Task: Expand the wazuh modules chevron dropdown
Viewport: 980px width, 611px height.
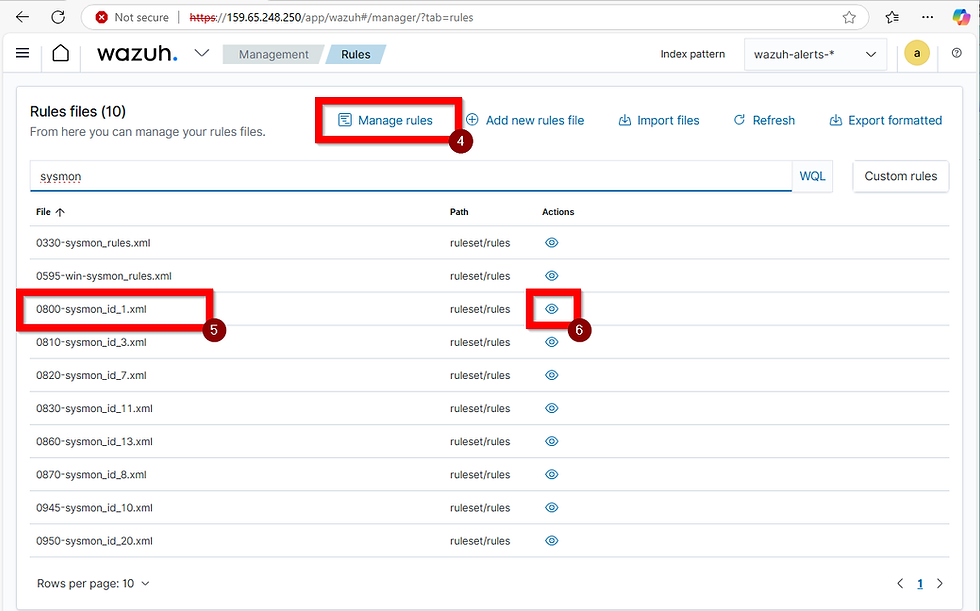Action: 201,53
